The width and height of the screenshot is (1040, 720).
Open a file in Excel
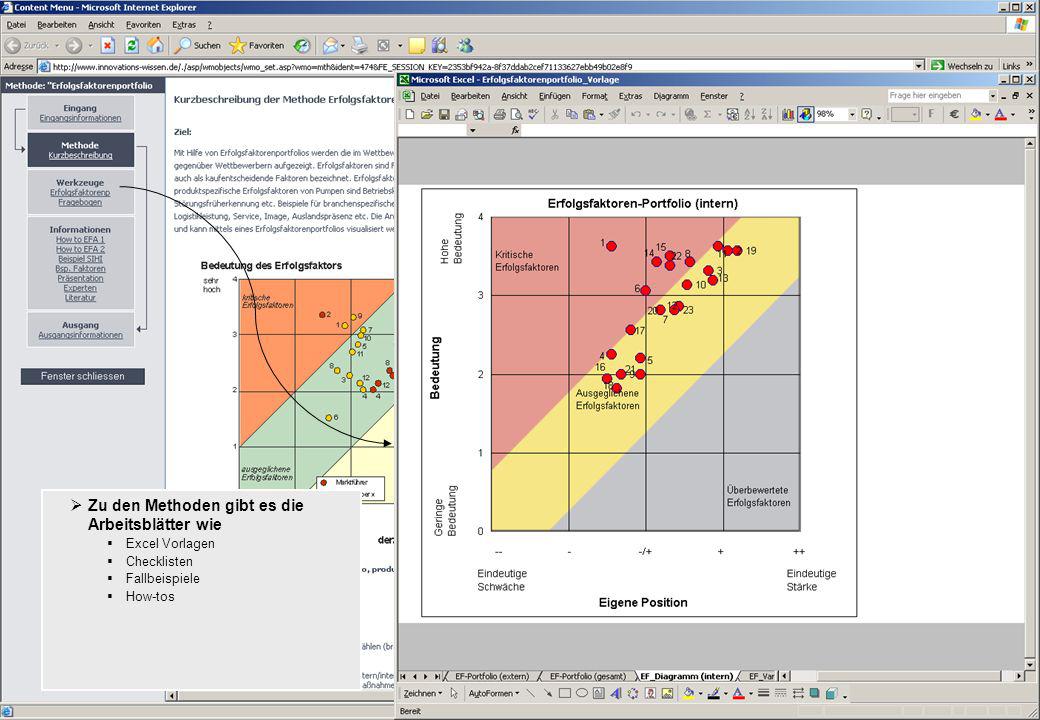click(426, 114)
